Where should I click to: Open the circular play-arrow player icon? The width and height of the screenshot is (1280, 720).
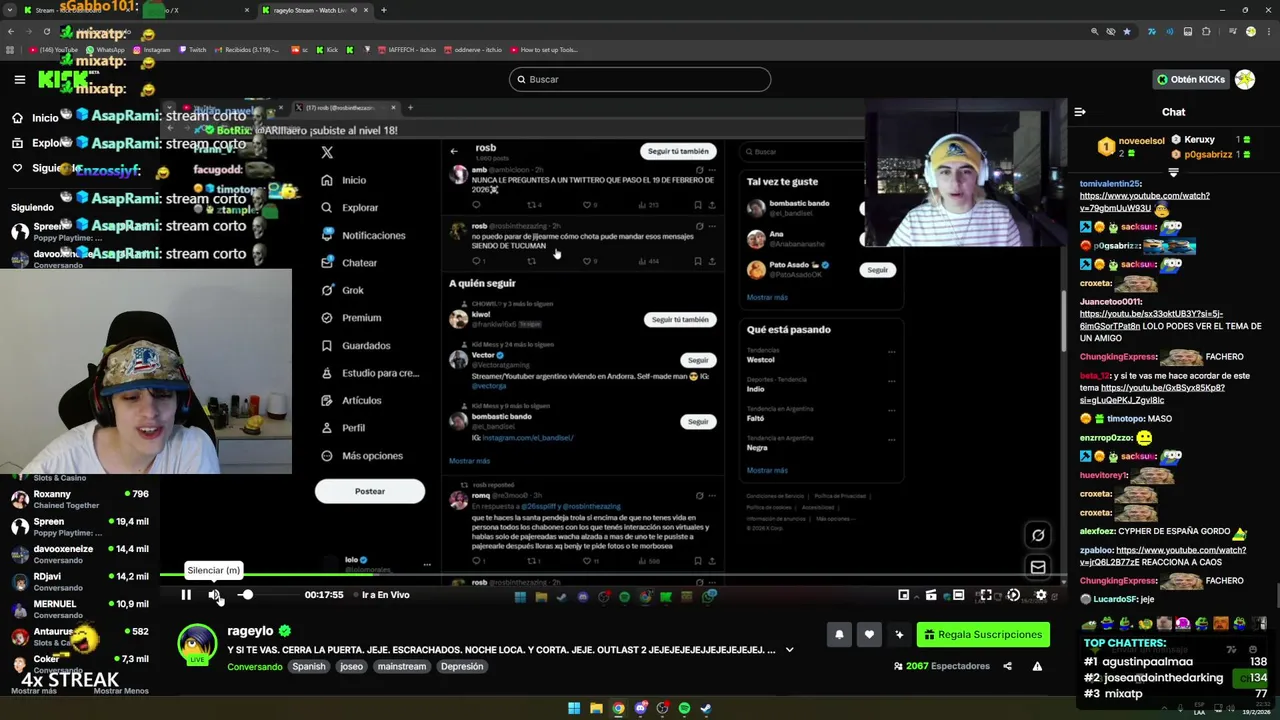(1013, 595)
